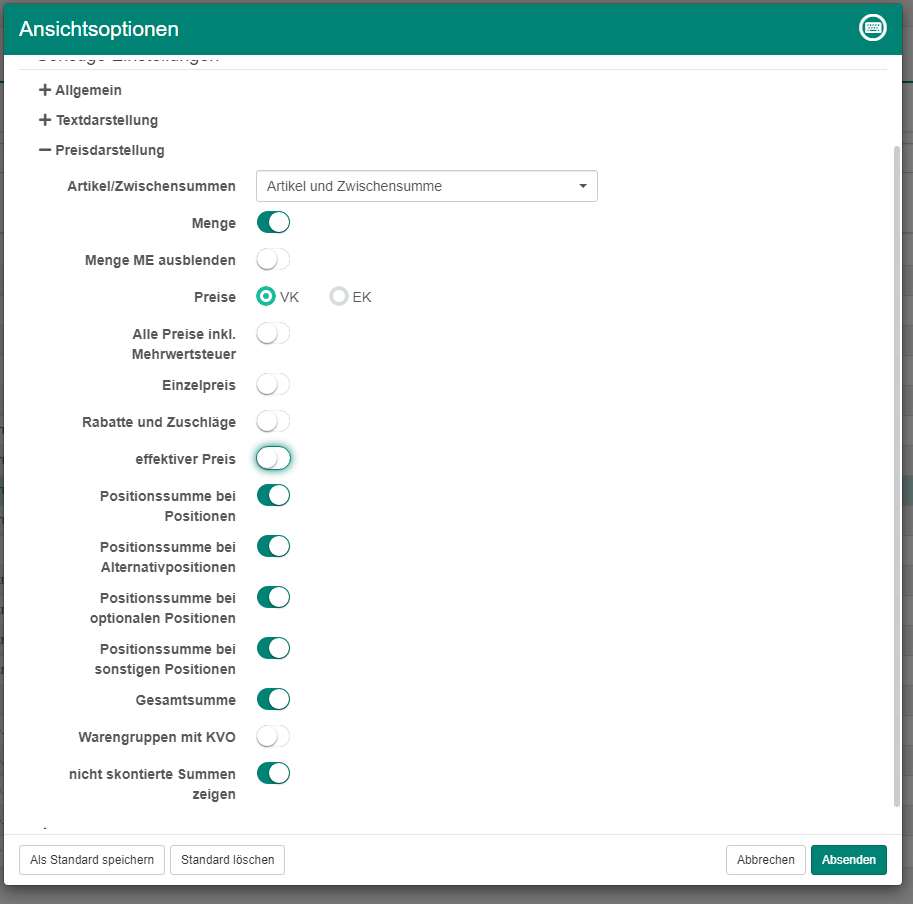Turn on Alle Preise inkl. Mehrwertsteuer
The width and height of the screenshot is (913, 904).
(273, 334)
